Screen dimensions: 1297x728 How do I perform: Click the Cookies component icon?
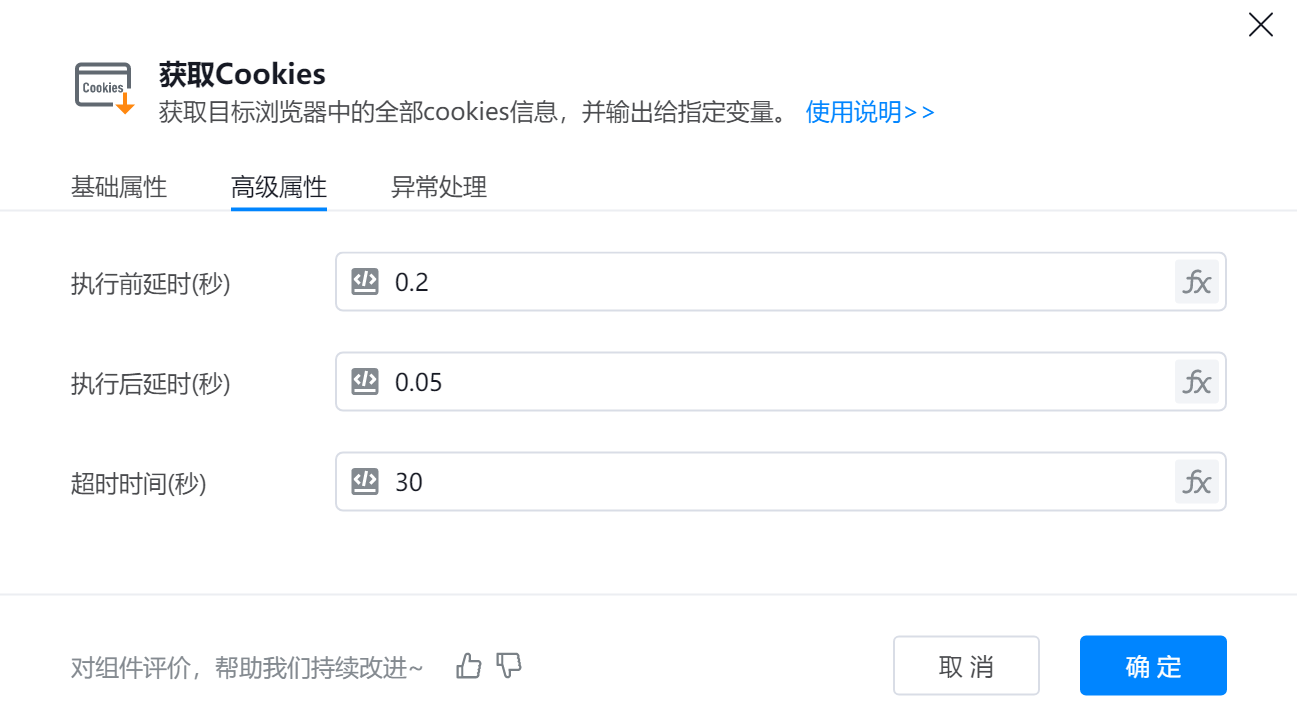104,88
